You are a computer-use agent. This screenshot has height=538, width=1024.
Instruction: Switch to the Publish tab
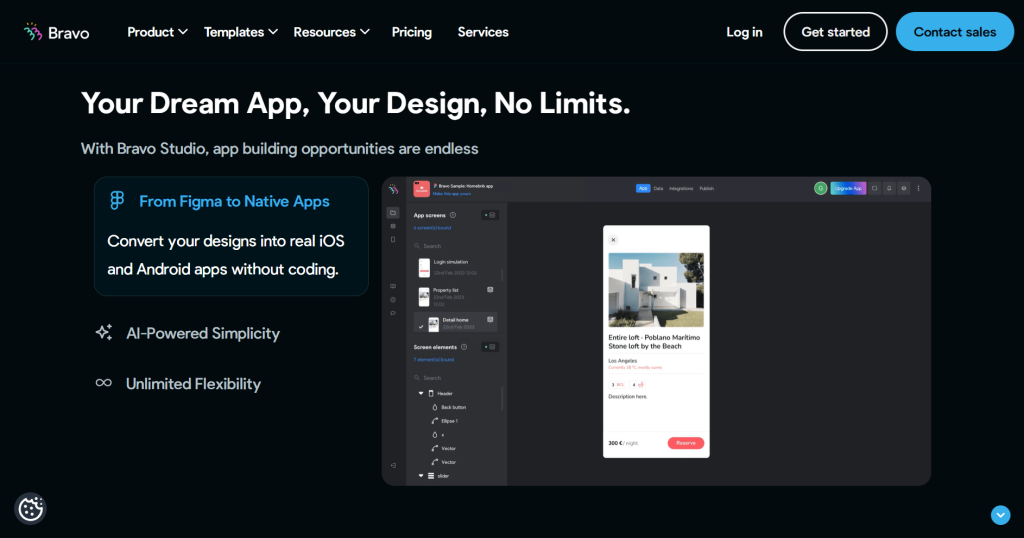(707, 188)
